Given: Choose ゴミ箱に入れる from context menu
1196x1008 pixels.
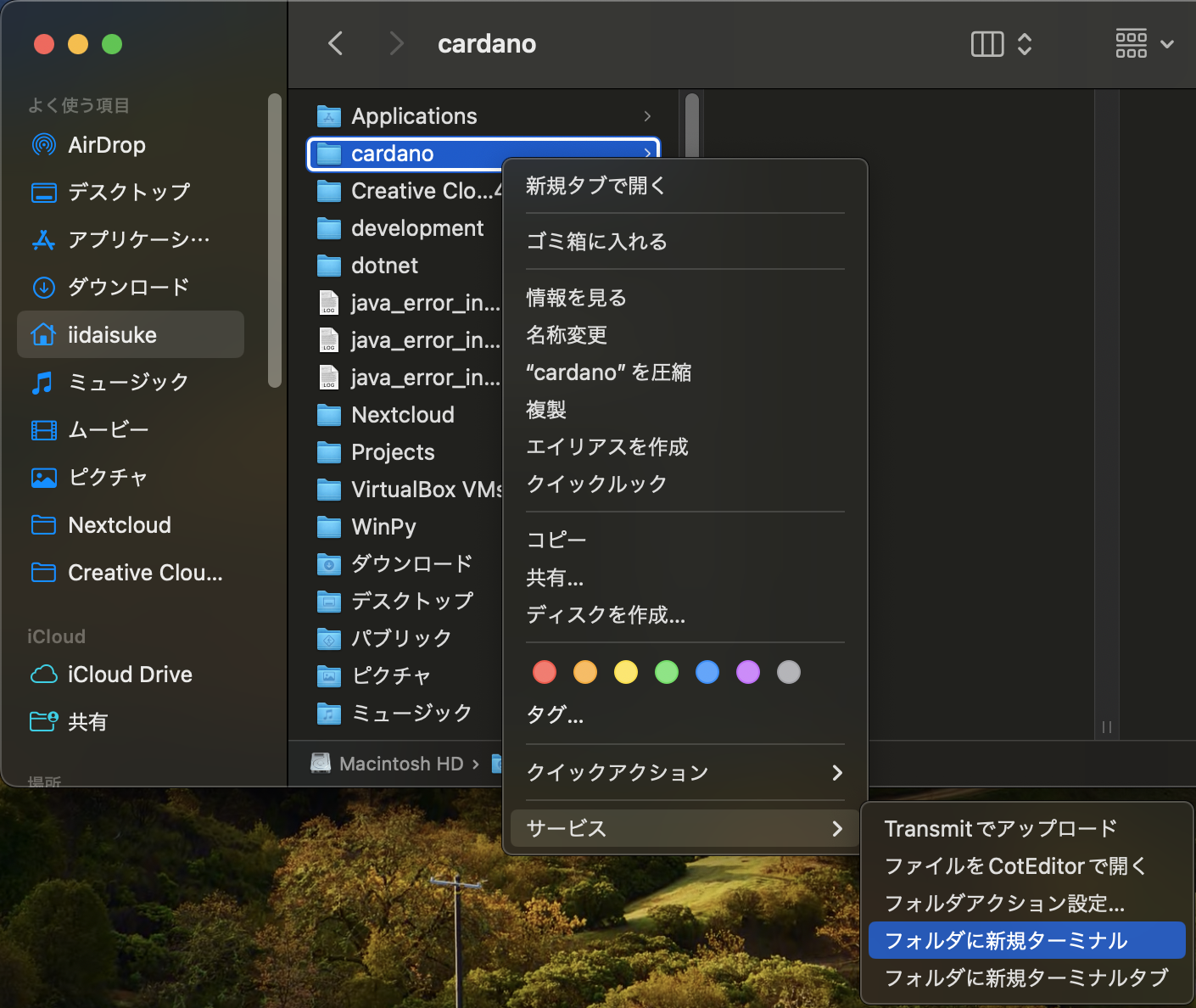Looking at the screenshot, I should 685,242.
